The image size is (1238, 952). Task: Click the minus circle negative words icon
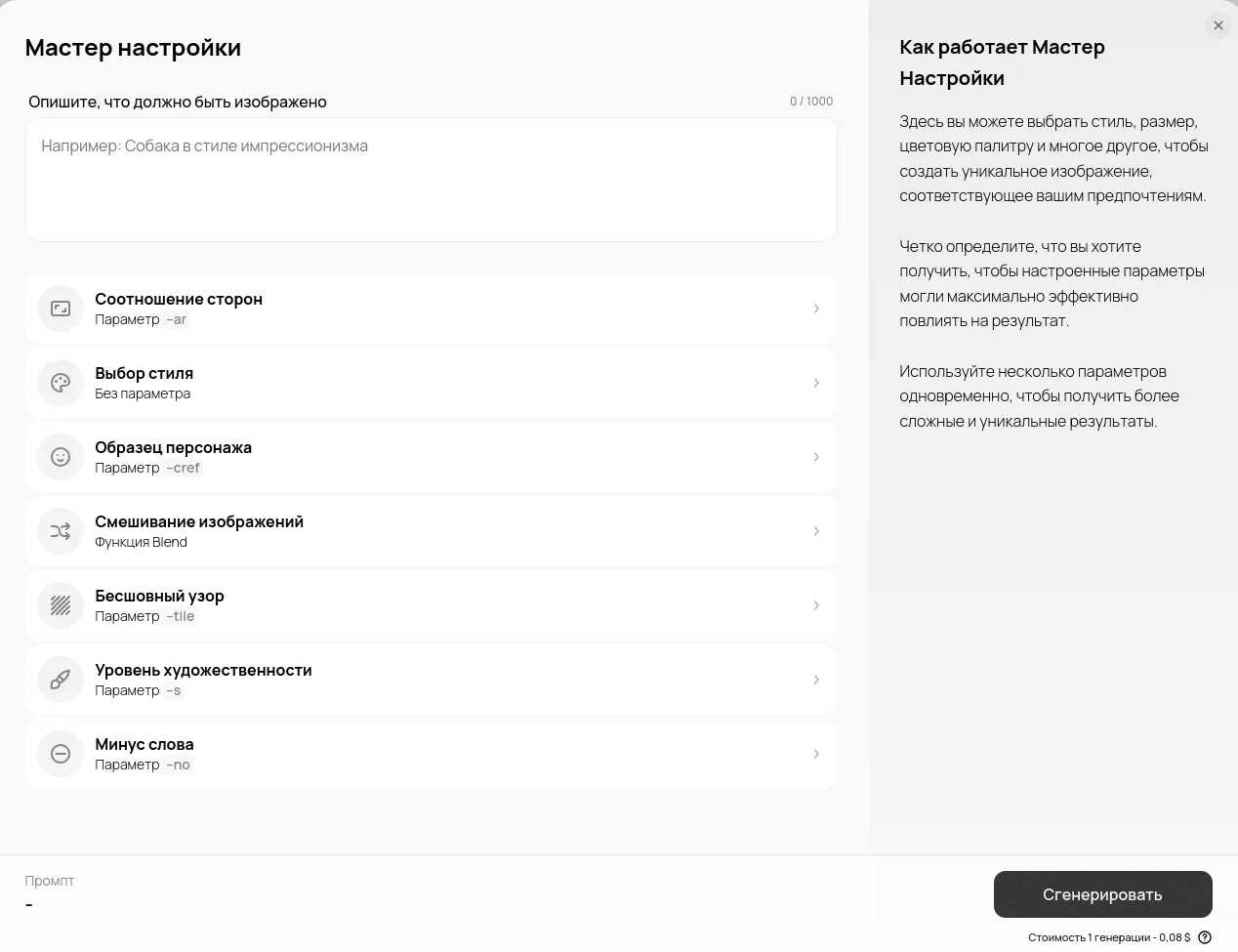coord(61,754)
